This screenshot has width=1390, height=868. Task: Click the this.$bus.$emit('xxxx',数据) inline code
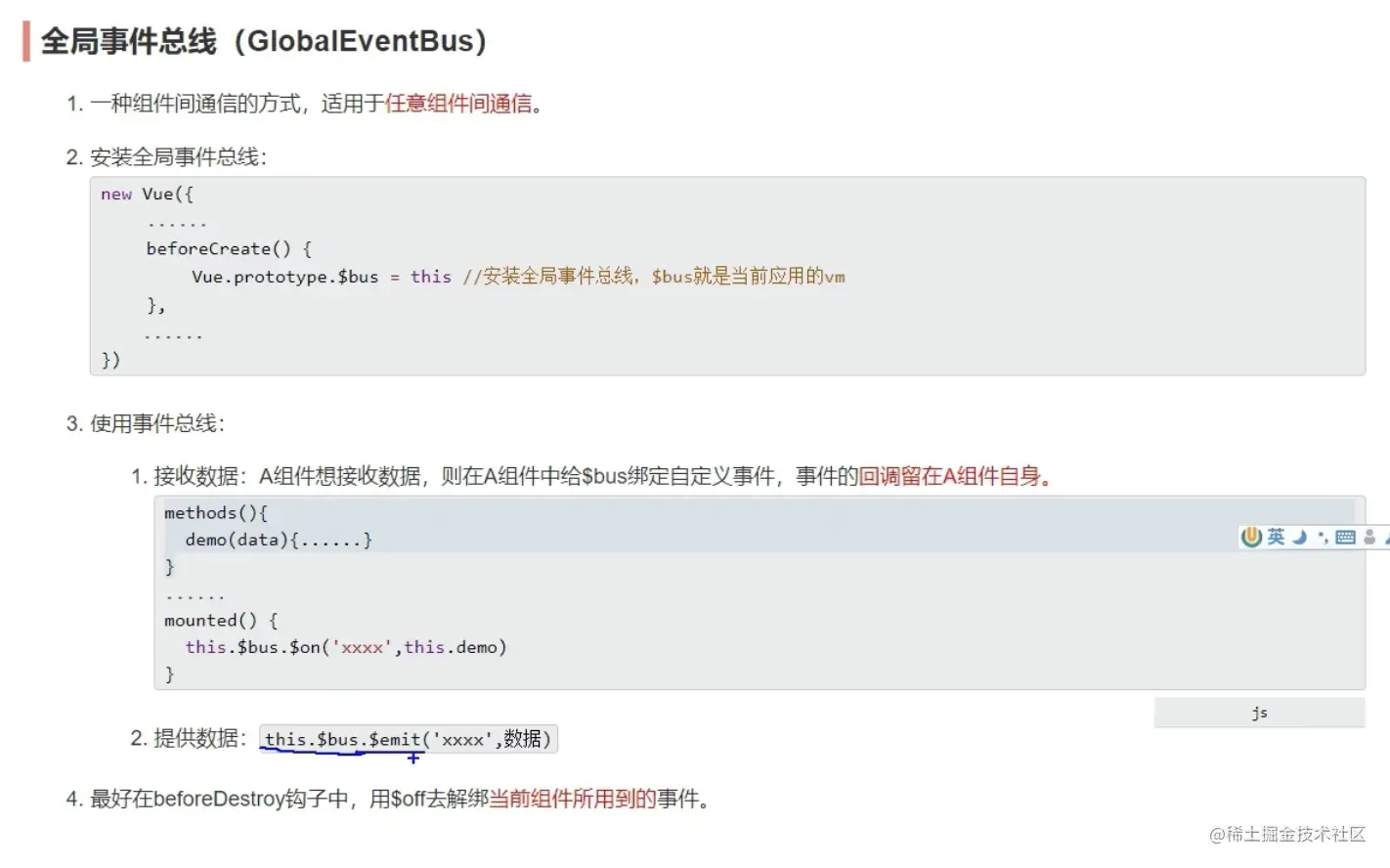coord(408,739)
